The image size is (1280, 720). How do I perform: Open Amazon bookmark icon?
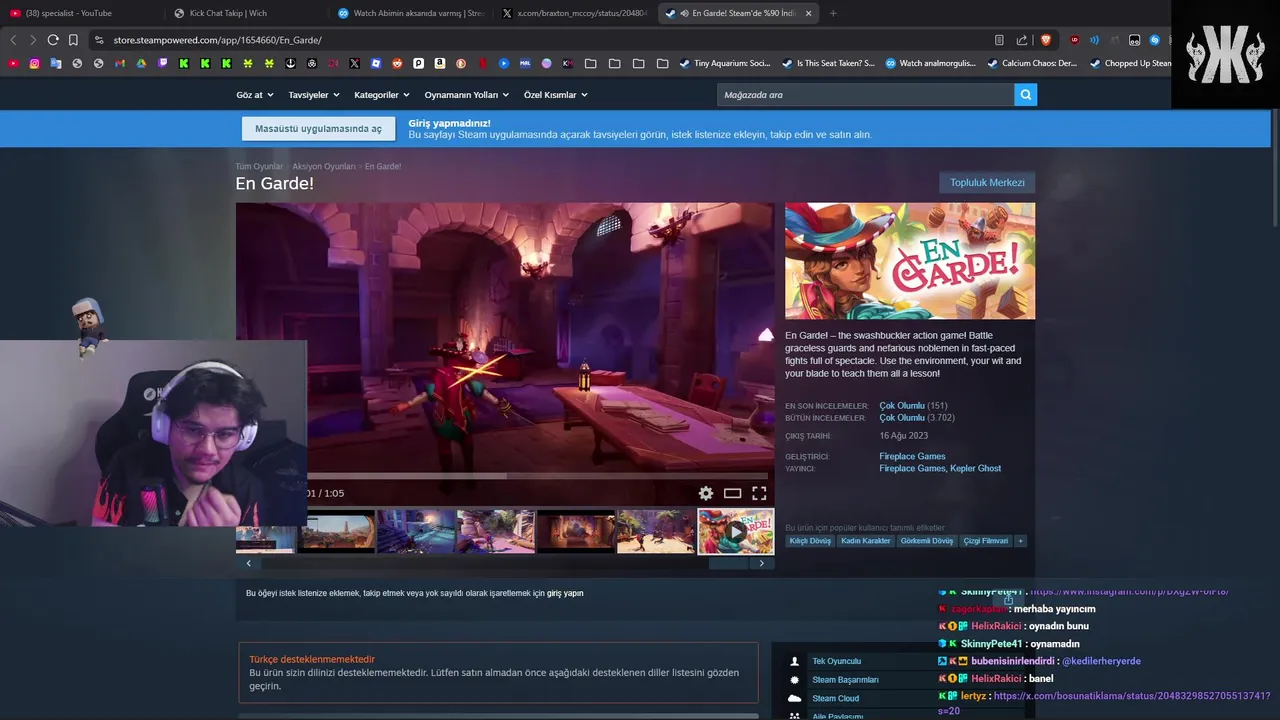pyautogui.click(x=440, y=63)
